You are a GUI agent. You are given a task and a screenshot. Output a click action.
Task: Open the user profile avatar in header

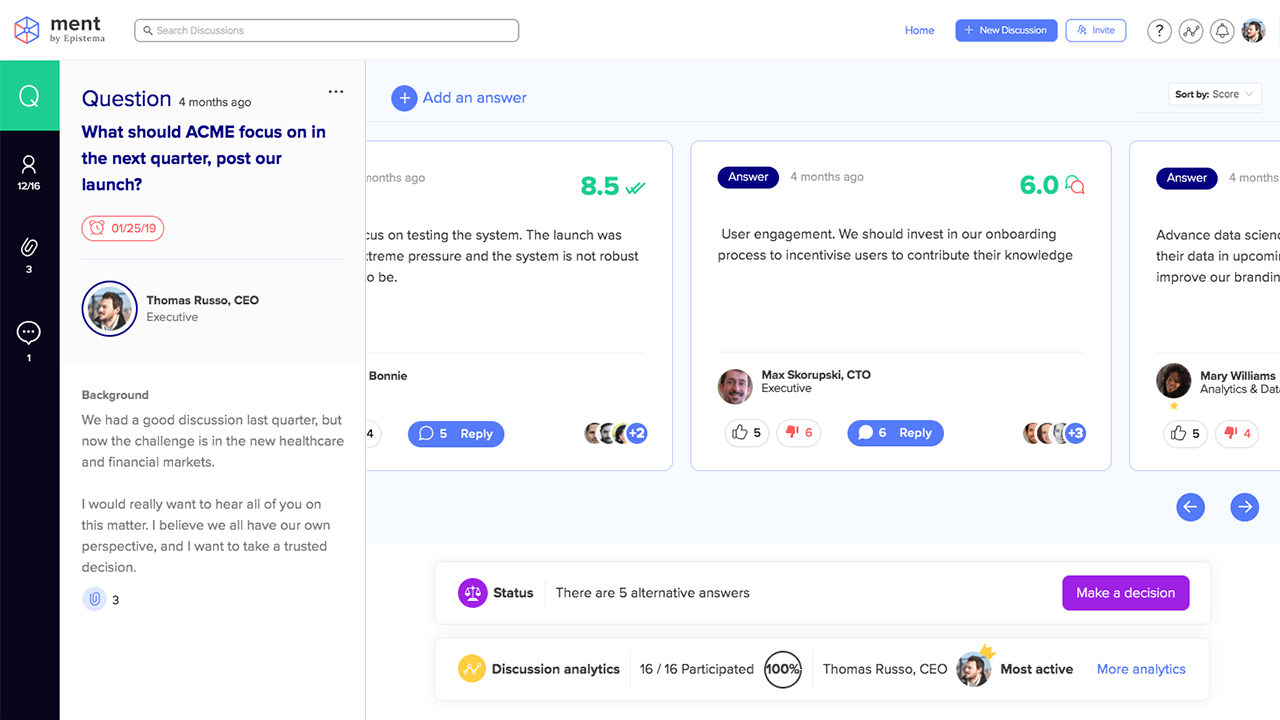pyautogui.click(x=1253, y=31)
